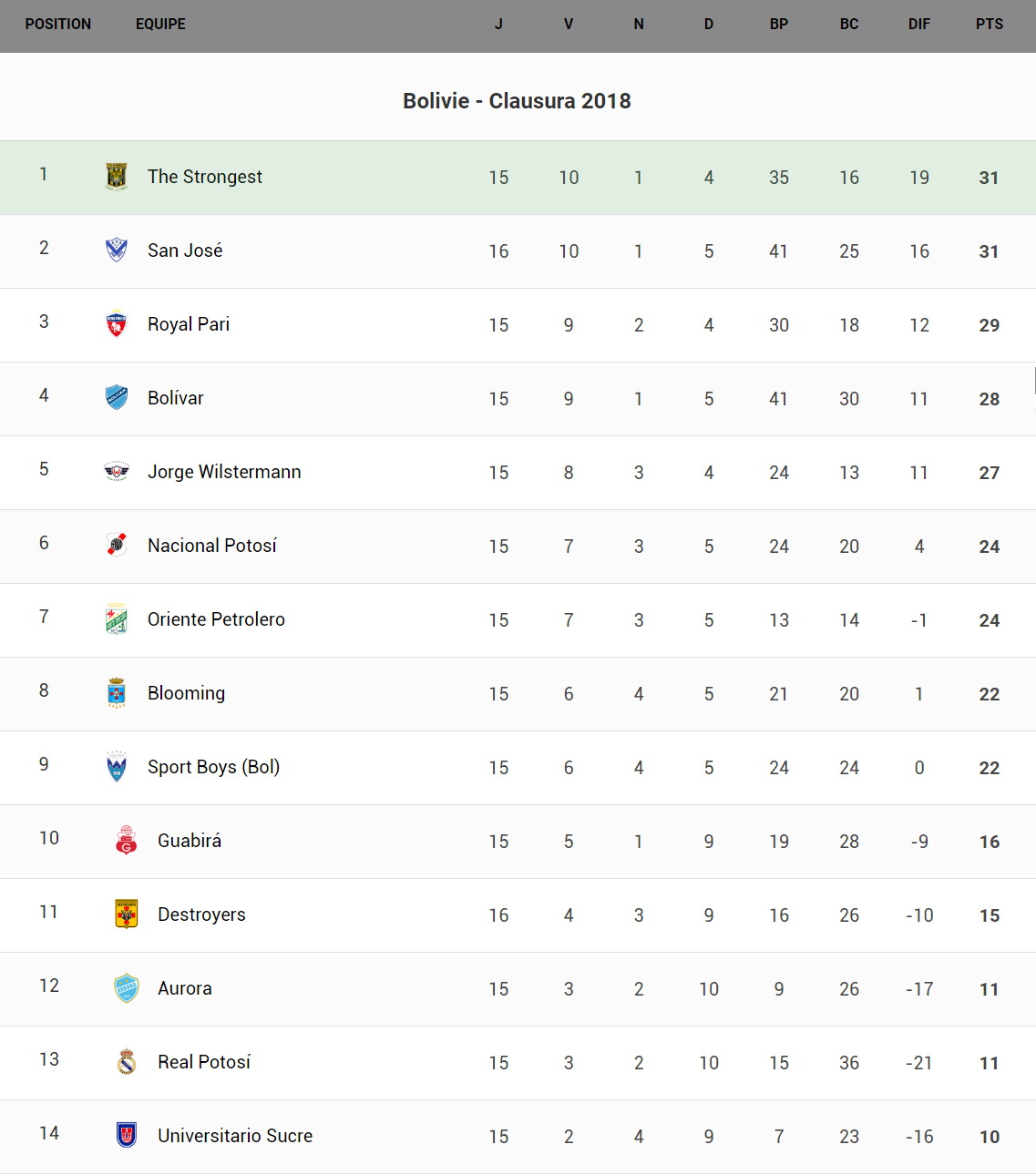Click the Guabirá red emblem
1036x1175 pixels.
click(x=127, y=841)
